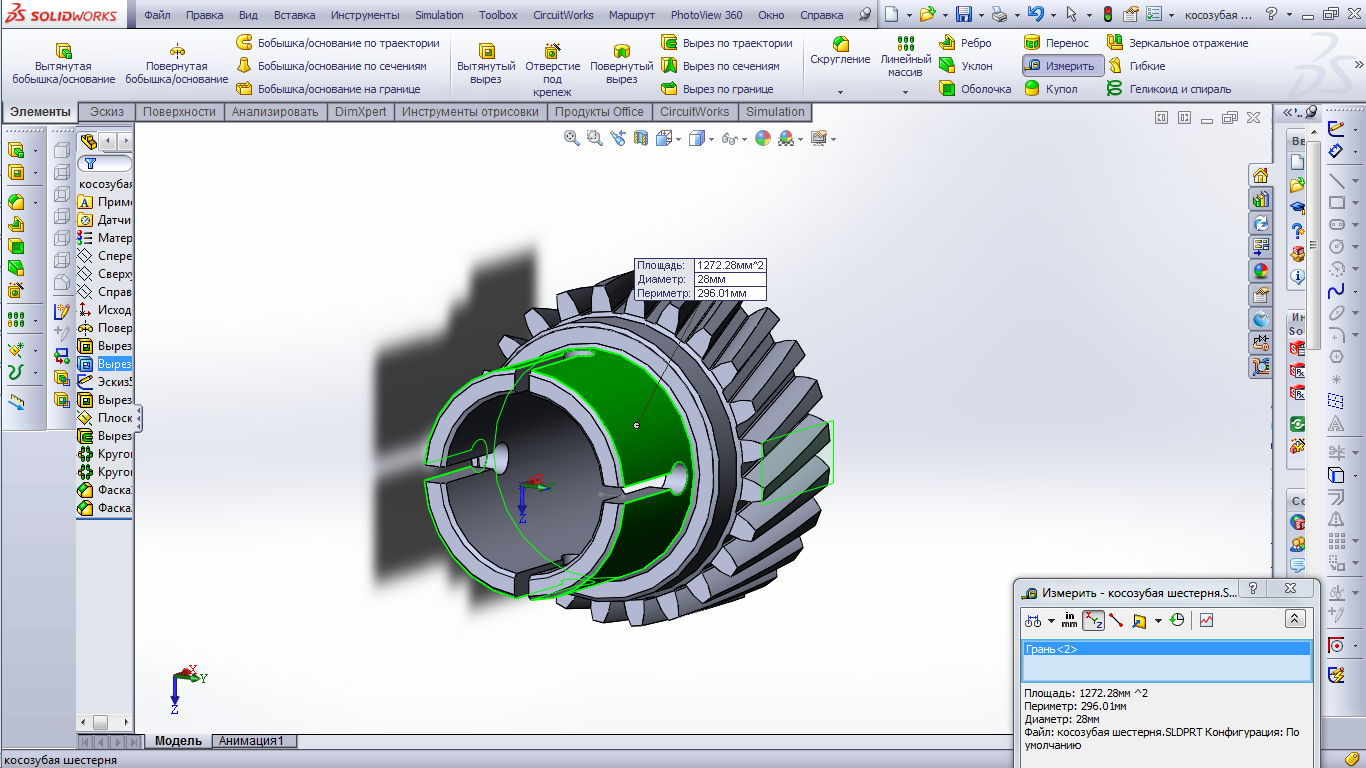
Task: Click the feature tree filter field
Action: click(106, 163)
